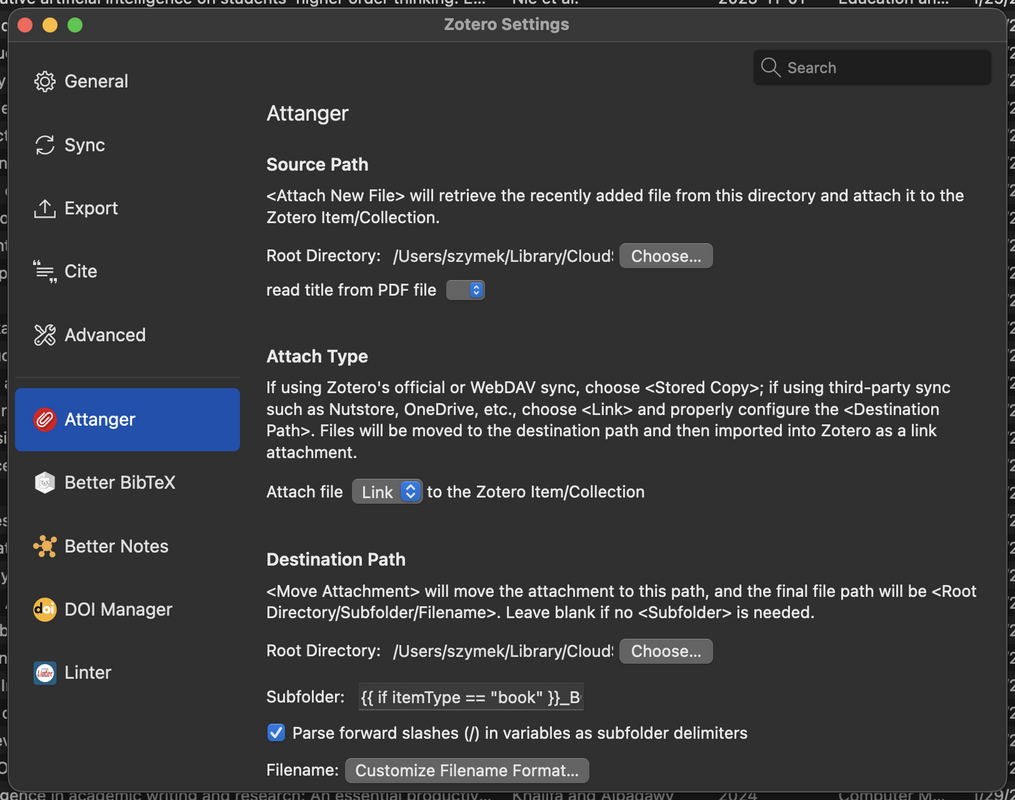Click Choose for Source Path root directory
1015x800 pixels.
tap(665, 255)
